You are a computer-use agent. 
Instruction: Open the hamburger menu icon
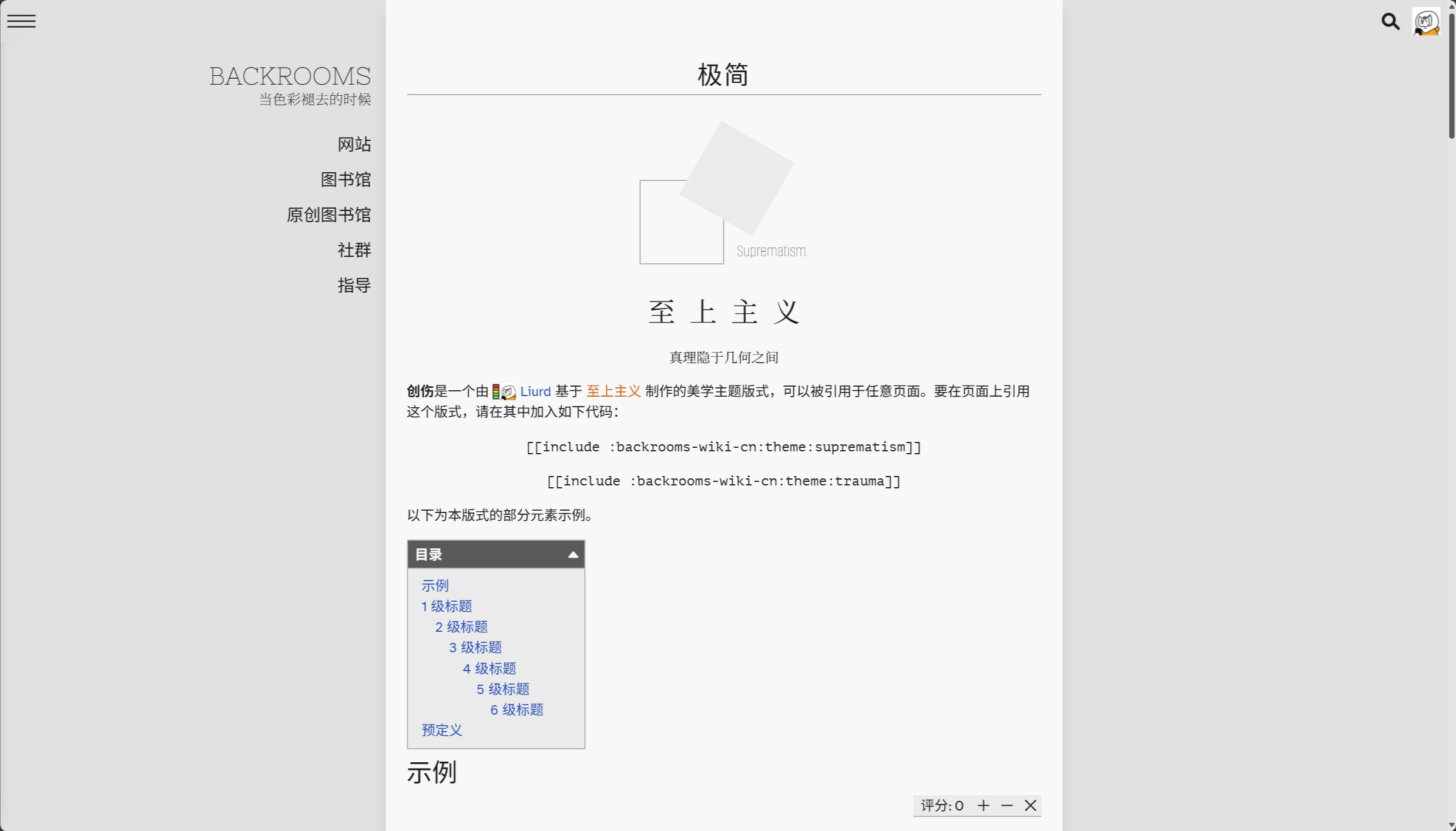coord(21,21)
